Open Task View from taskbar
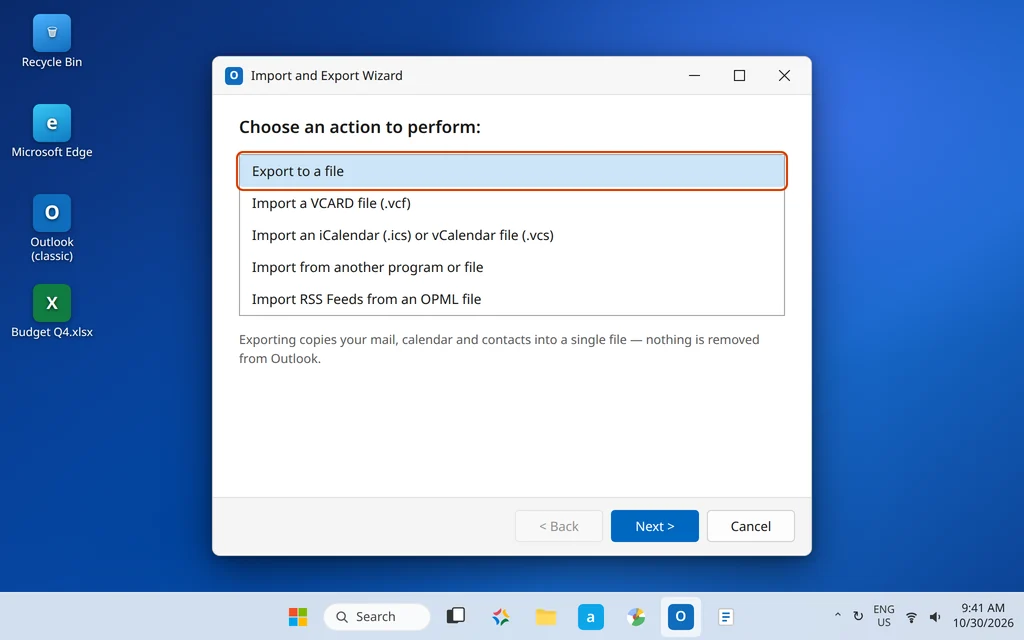1024x640 pixels. [x=456, y=616]
